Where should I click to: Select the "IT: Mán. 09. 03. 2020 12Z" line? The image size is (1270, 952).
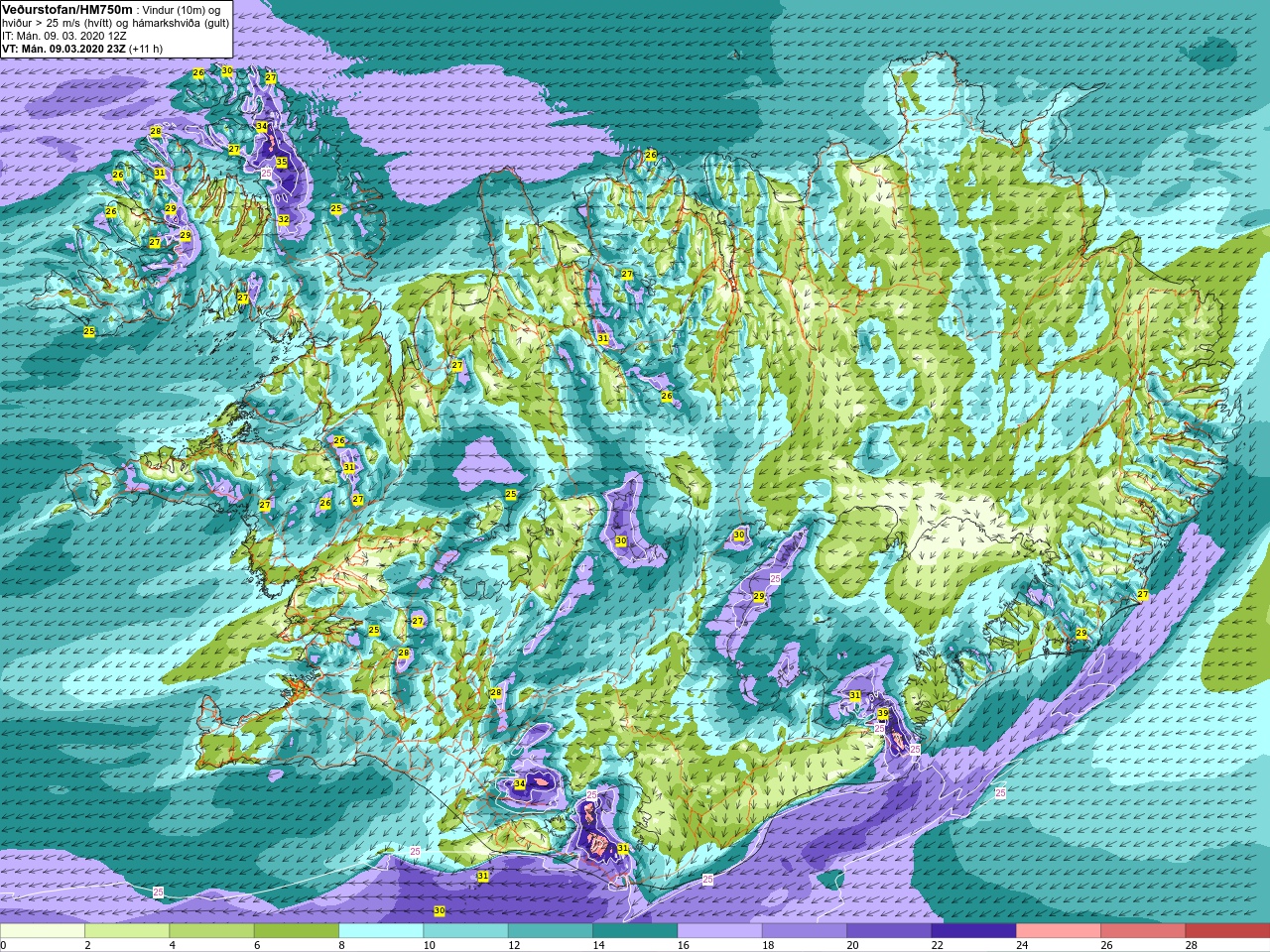point(64,36)
